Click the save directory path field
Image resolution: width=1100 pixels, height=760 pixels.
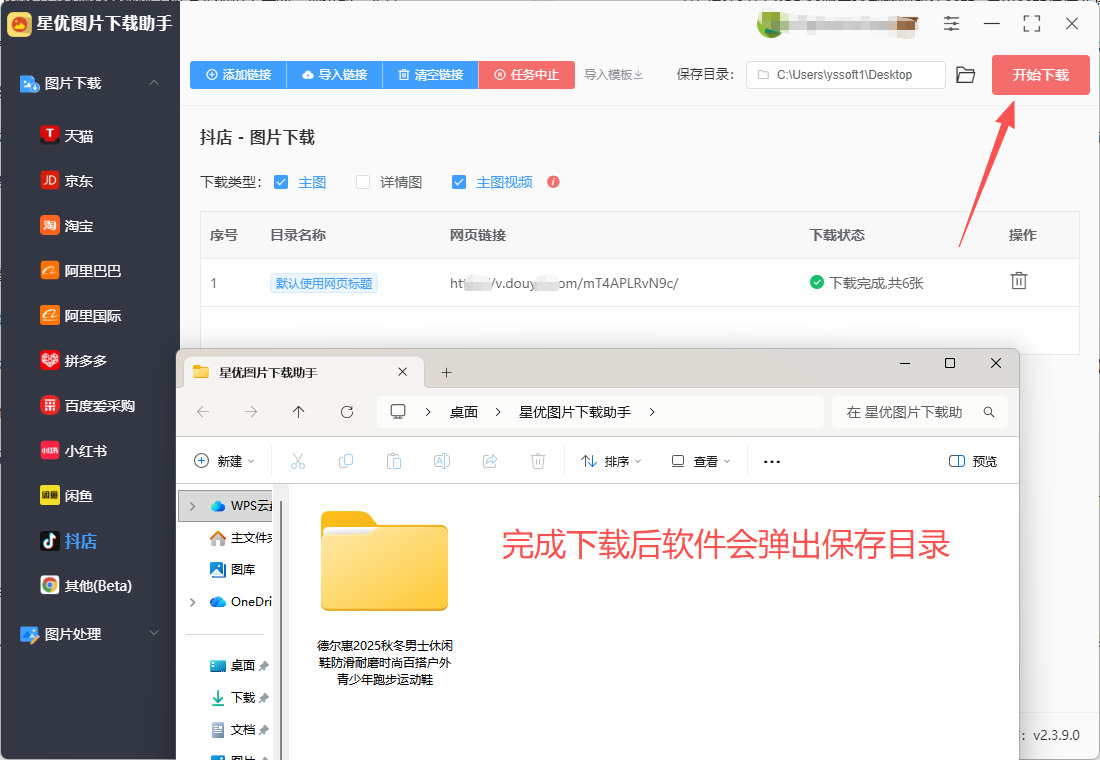click(845, 74)
